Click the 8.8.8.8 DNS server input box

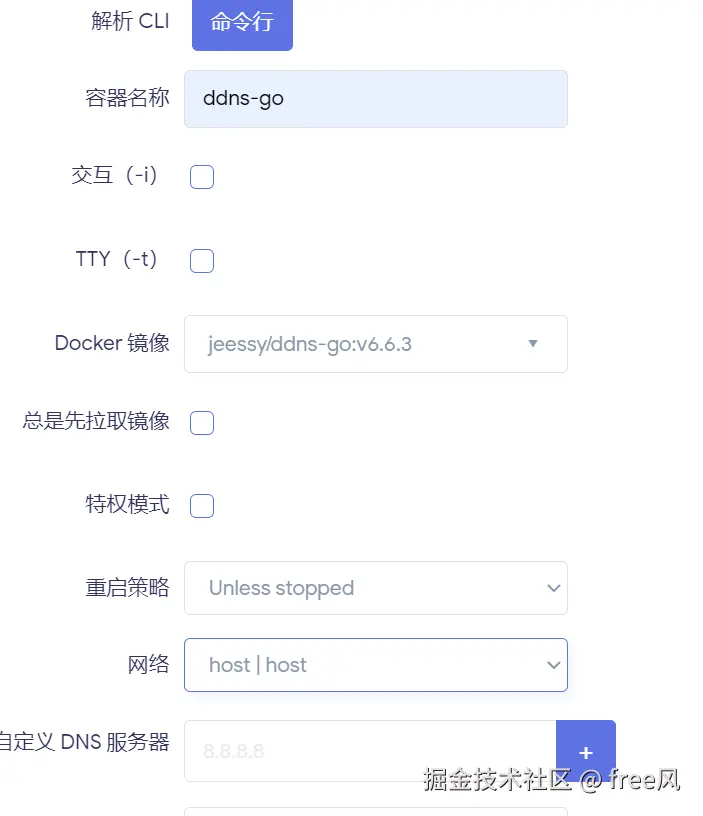point(370,751)
